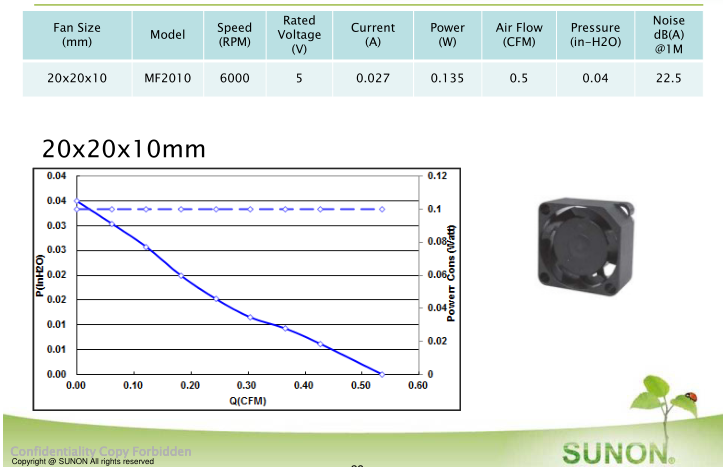Click the Rated Voltage (V) header
The image size is (726, 467).
pyautogui.click(x=299, y=35)
